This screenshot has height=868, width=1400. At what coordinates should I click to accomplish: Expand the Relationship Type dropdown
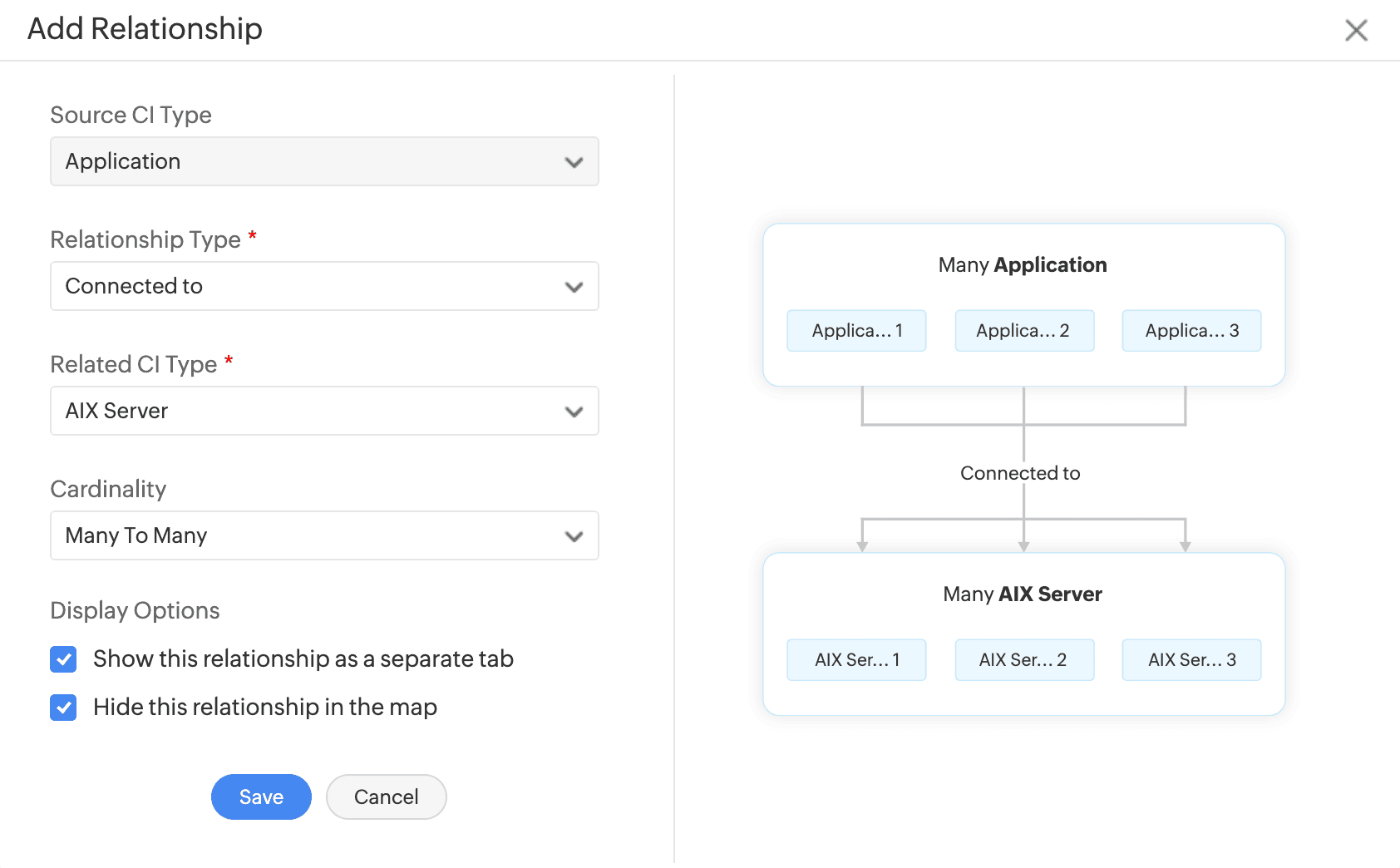click(324, 286)
